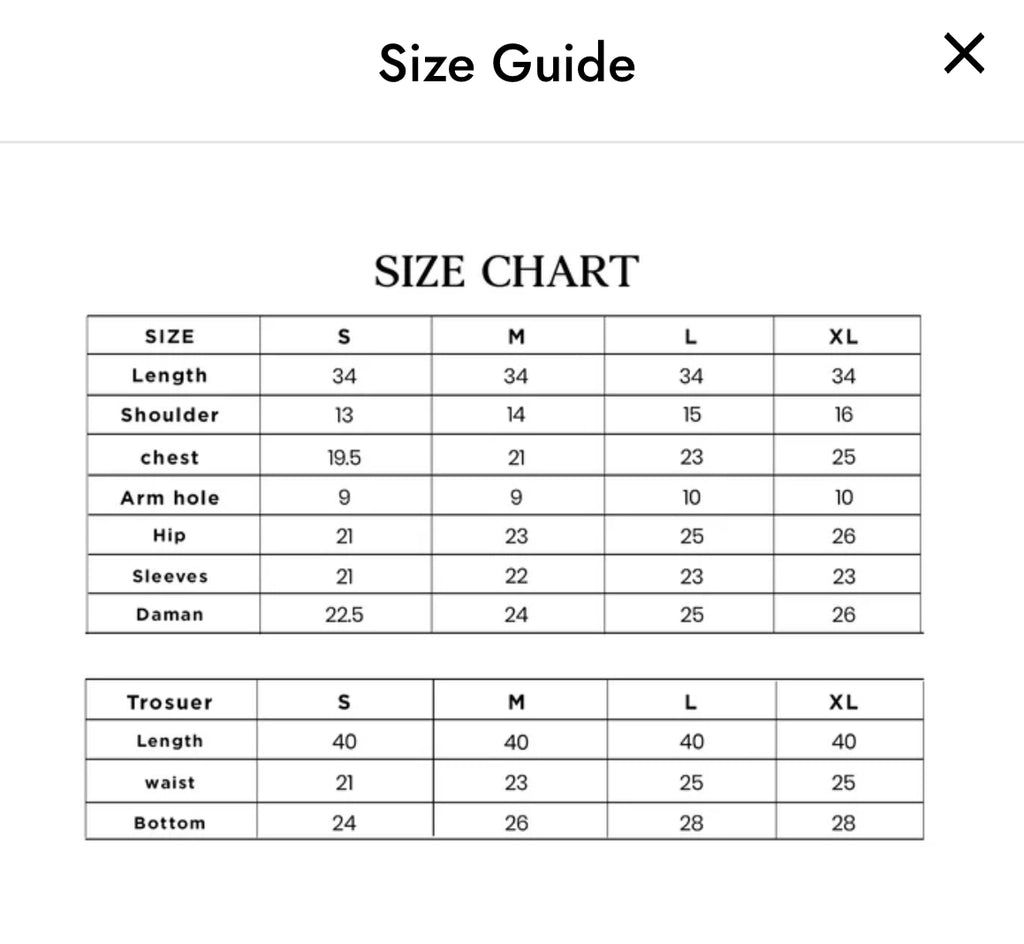Click the SIZE CHART title in image
This screenshot has height=944, width=1024.
coord(506,271)
